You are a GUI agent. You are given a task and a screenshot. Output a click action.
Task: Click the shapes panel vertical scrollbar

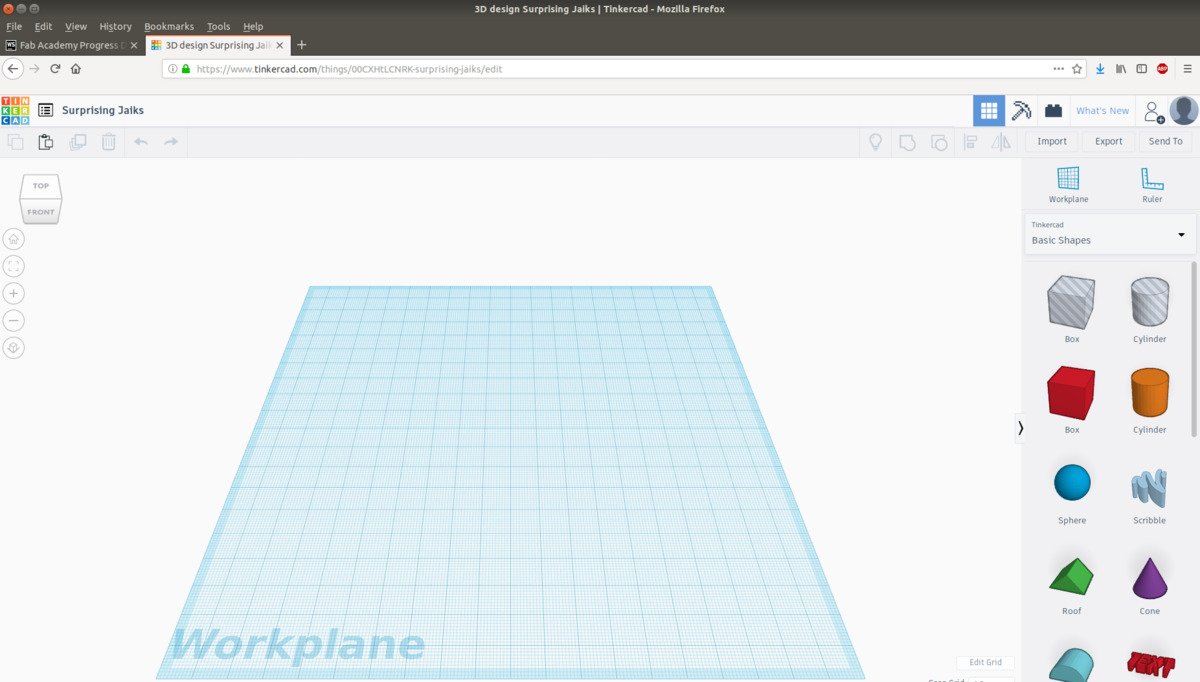[1193, 348]
